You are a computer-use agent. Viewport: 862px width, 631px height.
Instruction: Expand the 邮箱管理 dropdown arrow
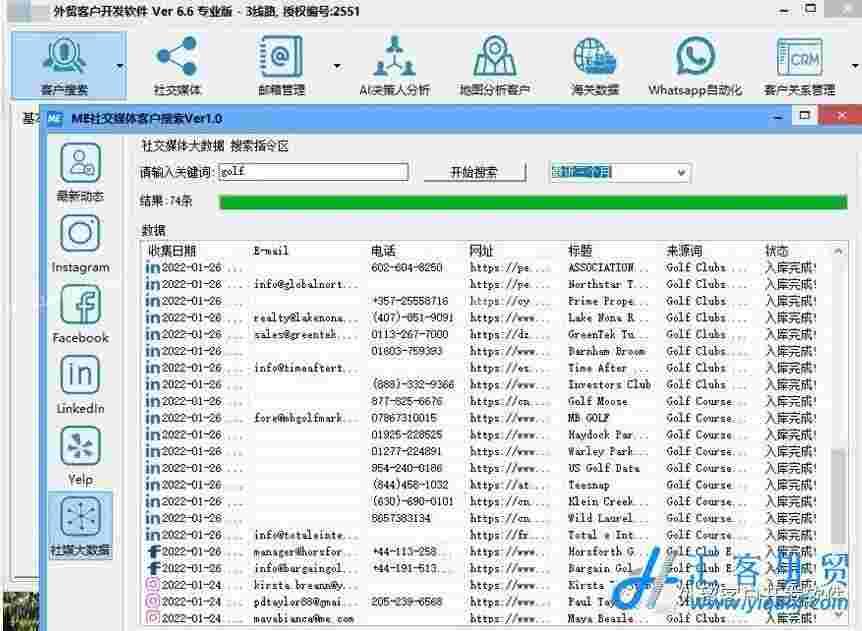pos(336,67)
